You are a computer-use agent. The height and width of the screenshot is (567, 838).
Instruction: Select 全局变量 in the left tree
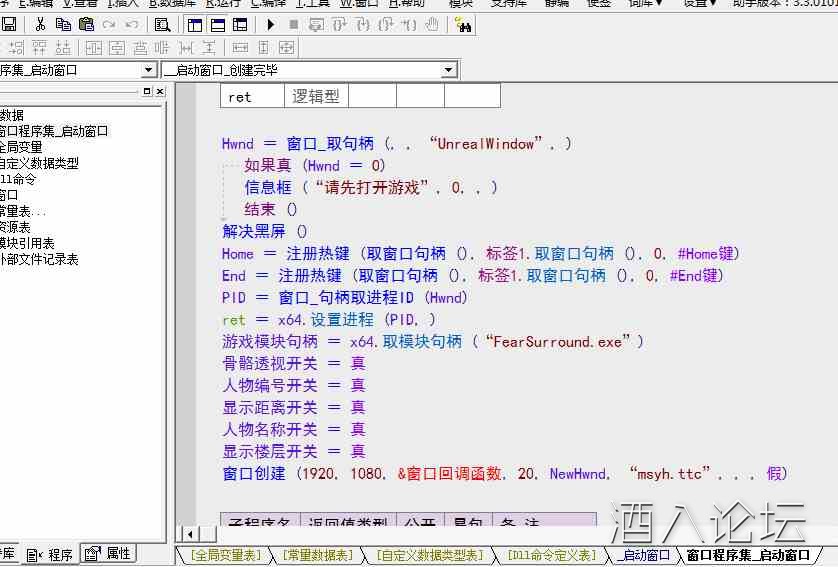[x=22, y=147]
